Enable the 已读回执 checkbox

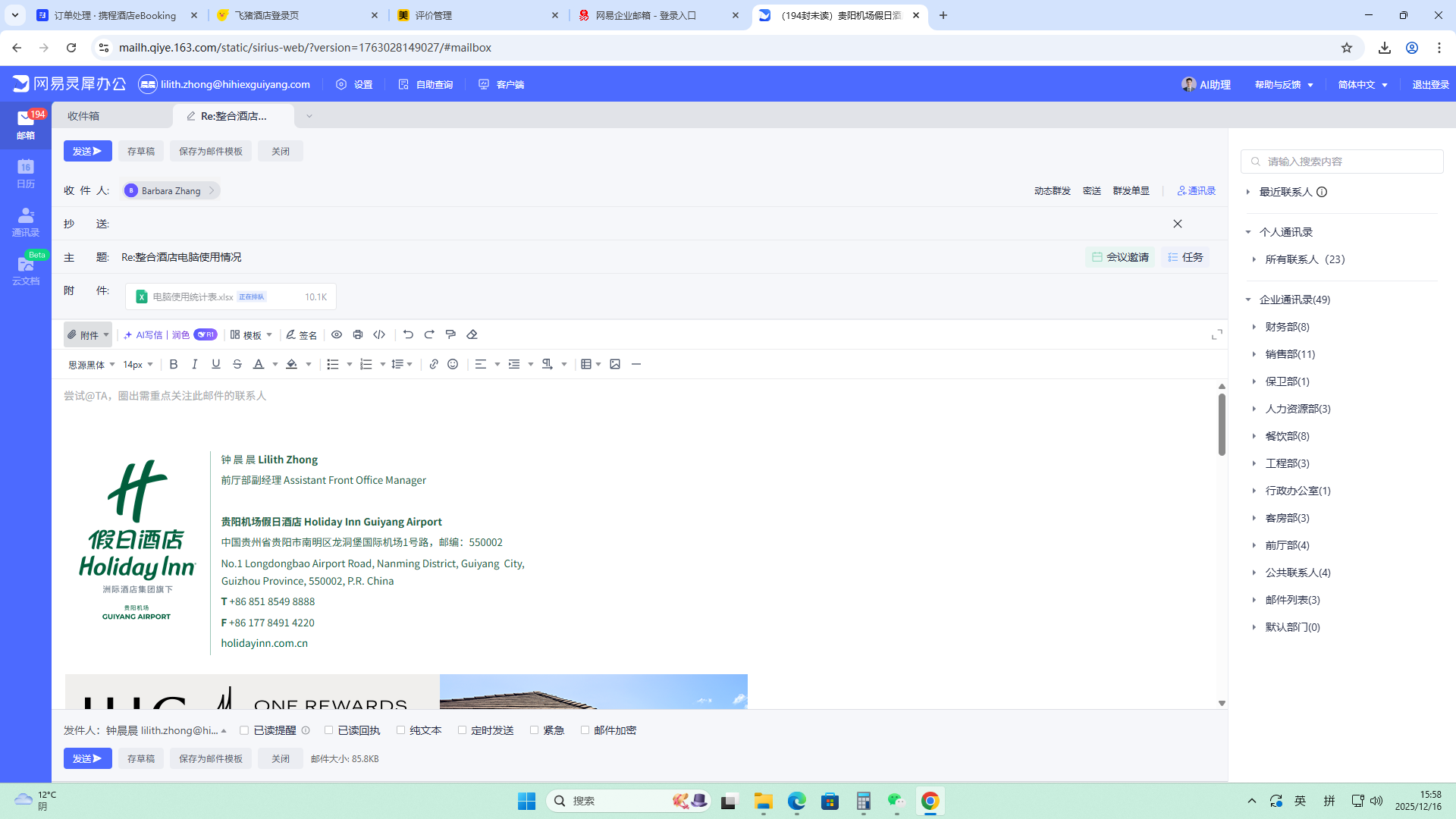tap(329, 730)
